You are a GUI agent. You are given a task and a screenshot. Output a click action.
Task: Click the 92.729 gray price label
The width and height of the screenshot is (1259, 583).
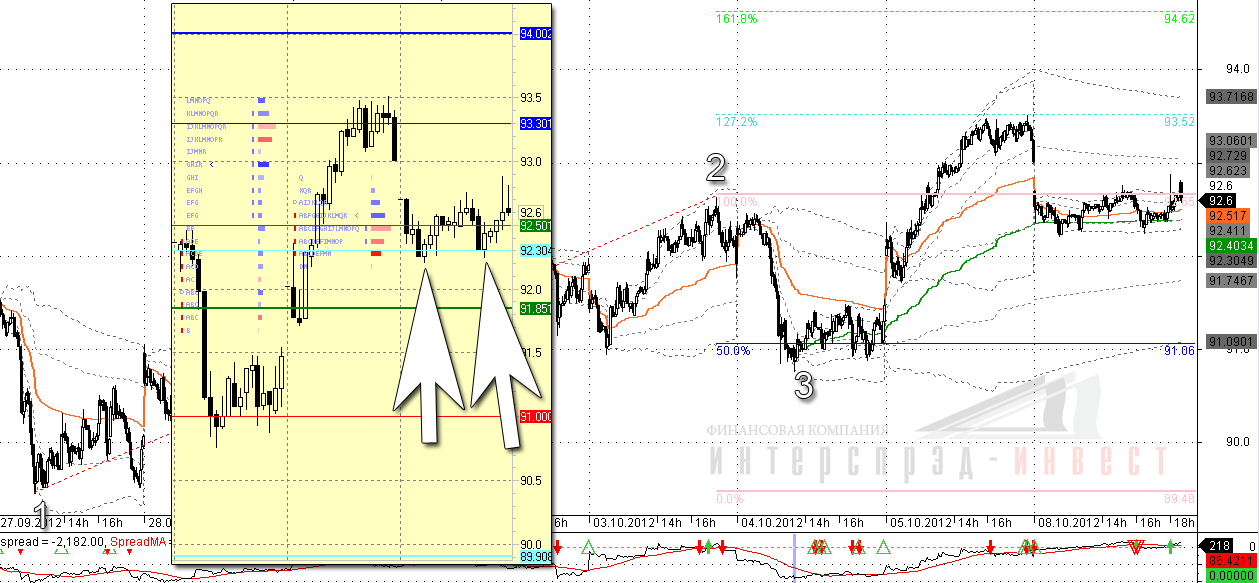(x=1227, y=156)
